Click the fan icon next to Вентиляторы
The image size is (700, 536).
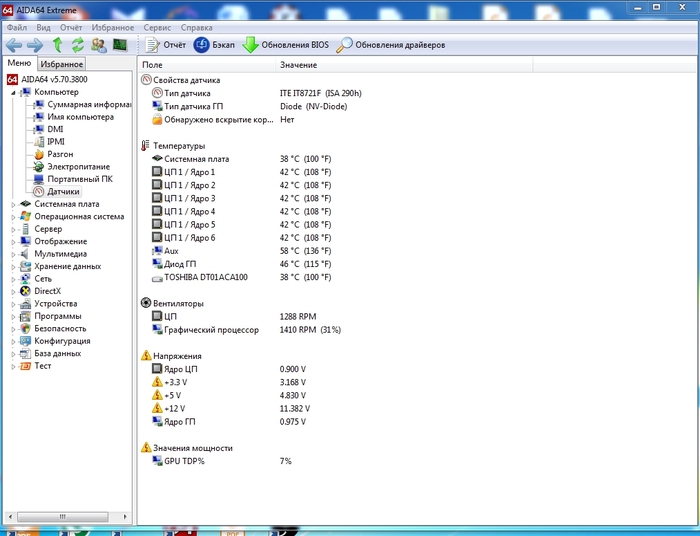pos(146,303)
